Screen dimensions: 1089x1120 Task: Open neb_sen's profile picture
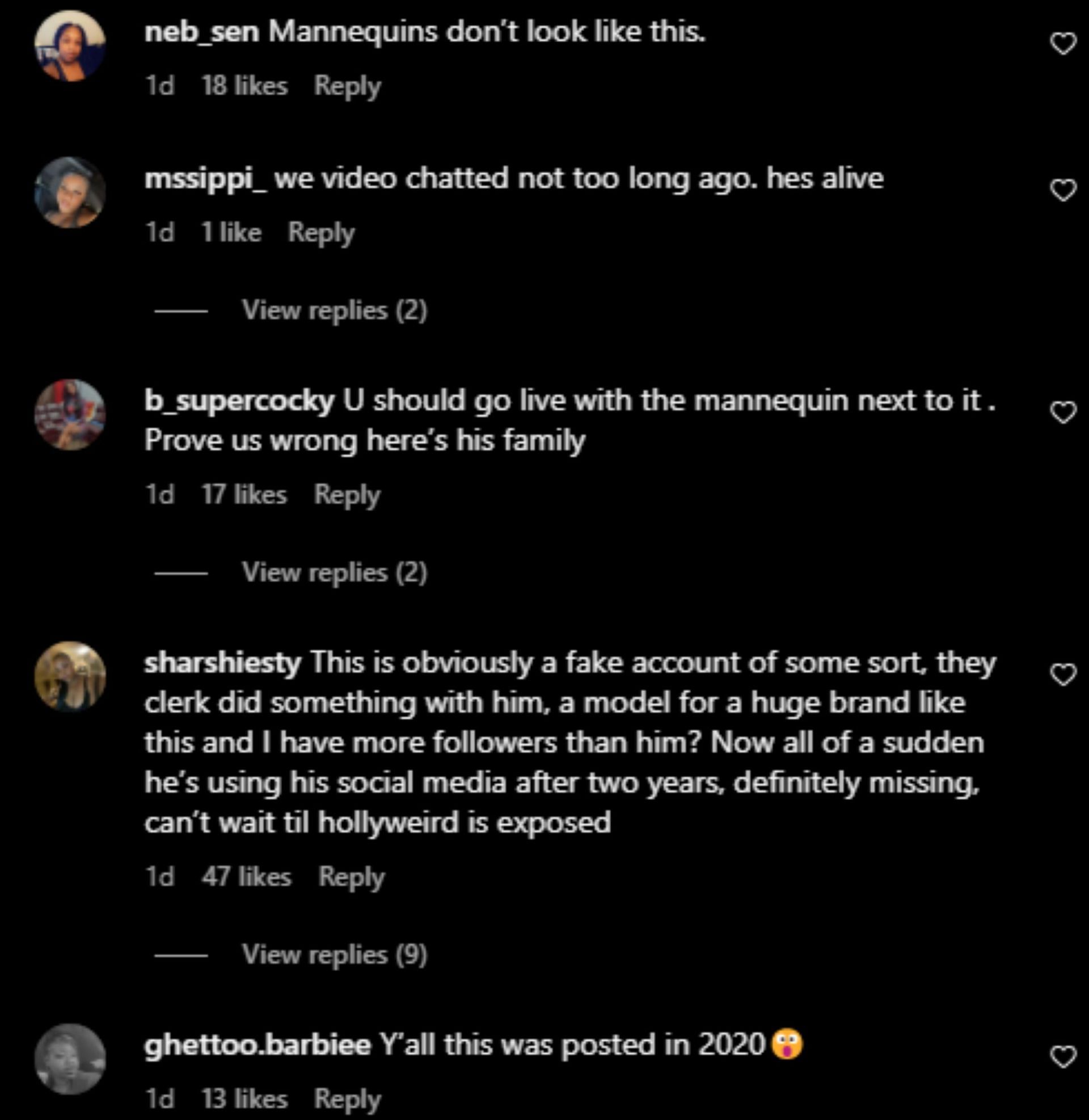pos(70,46)
